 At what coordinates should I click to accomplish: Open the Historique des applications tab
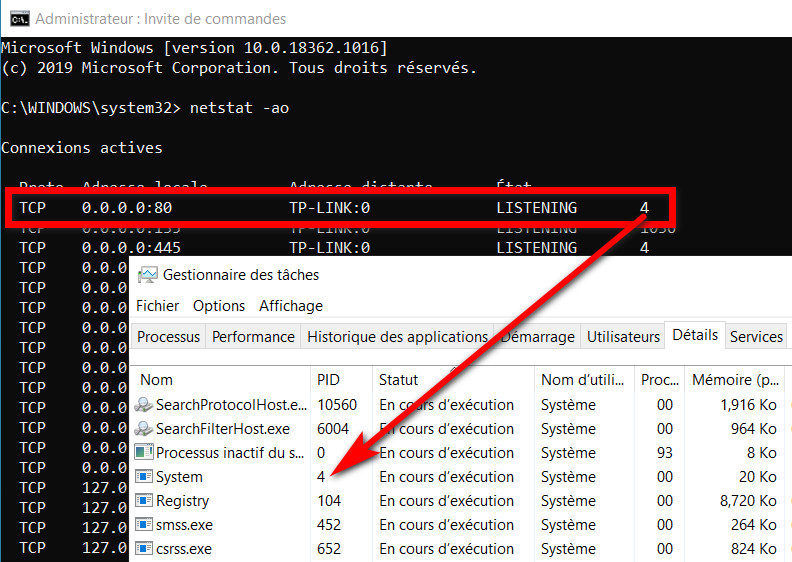pos(398,337)
